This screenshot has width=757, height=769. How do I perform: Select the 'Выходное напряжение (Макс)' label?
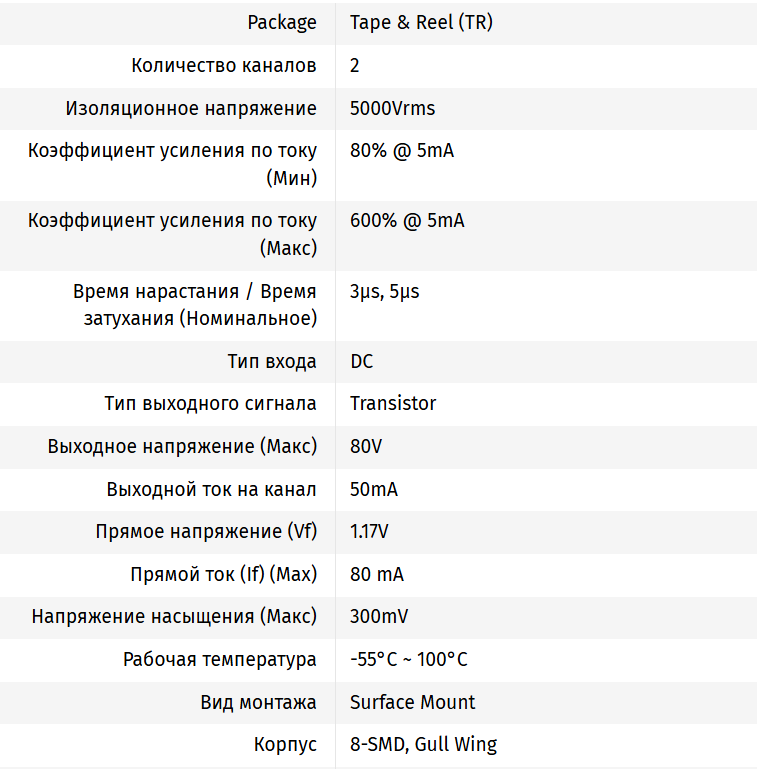click(x=182, y=447)
